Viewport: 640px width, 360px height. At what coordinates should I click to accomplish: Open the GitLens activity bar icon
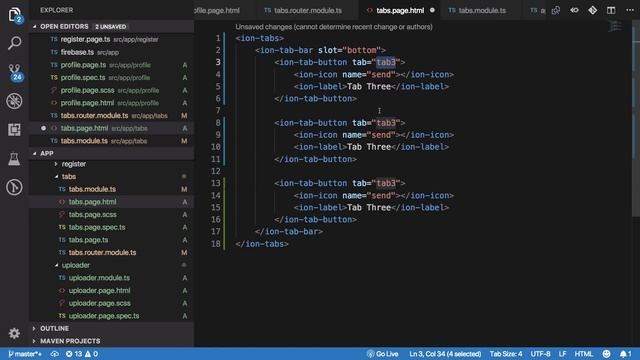14,187
